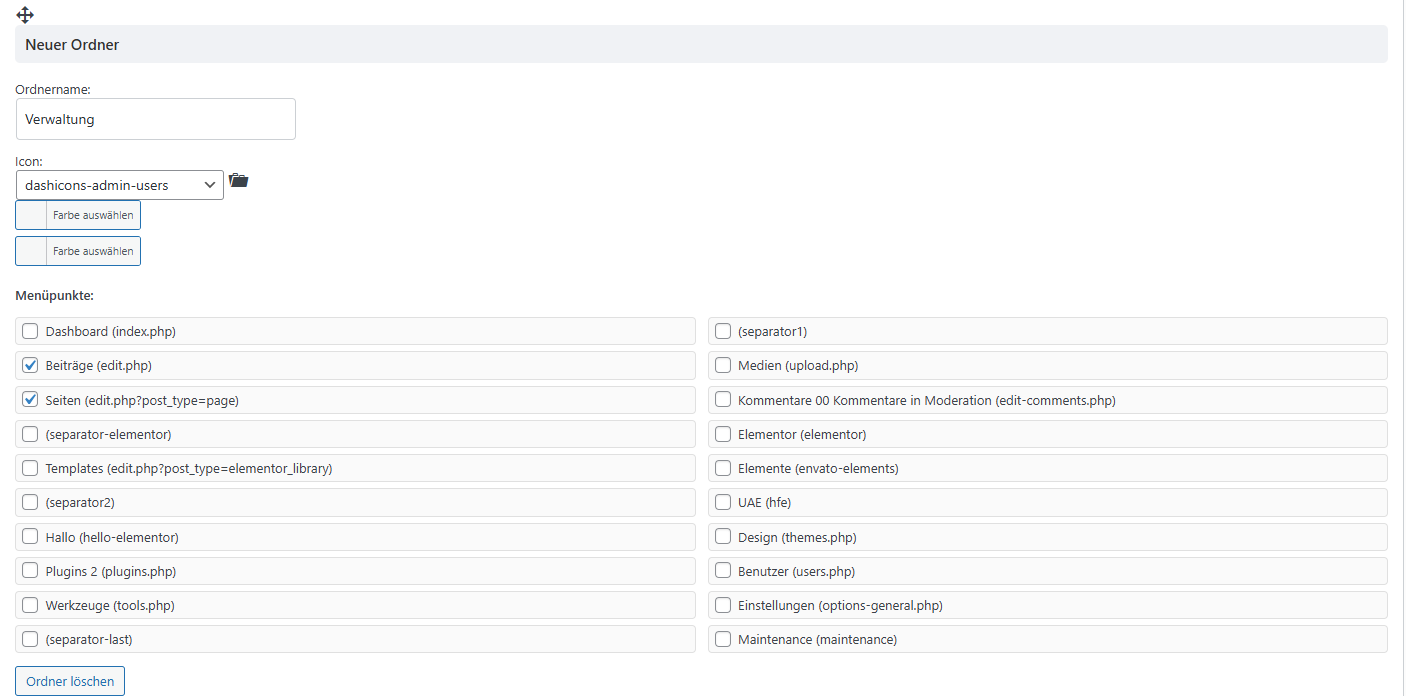Viewport: 1406px width, 696px height.
Task: Click the Neuer Ordner header bar
Action: point(700,44)
